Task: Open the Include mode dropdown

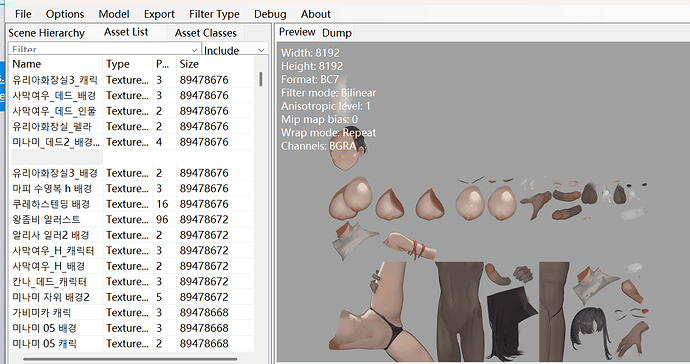Action: click(x=235, y=50)
